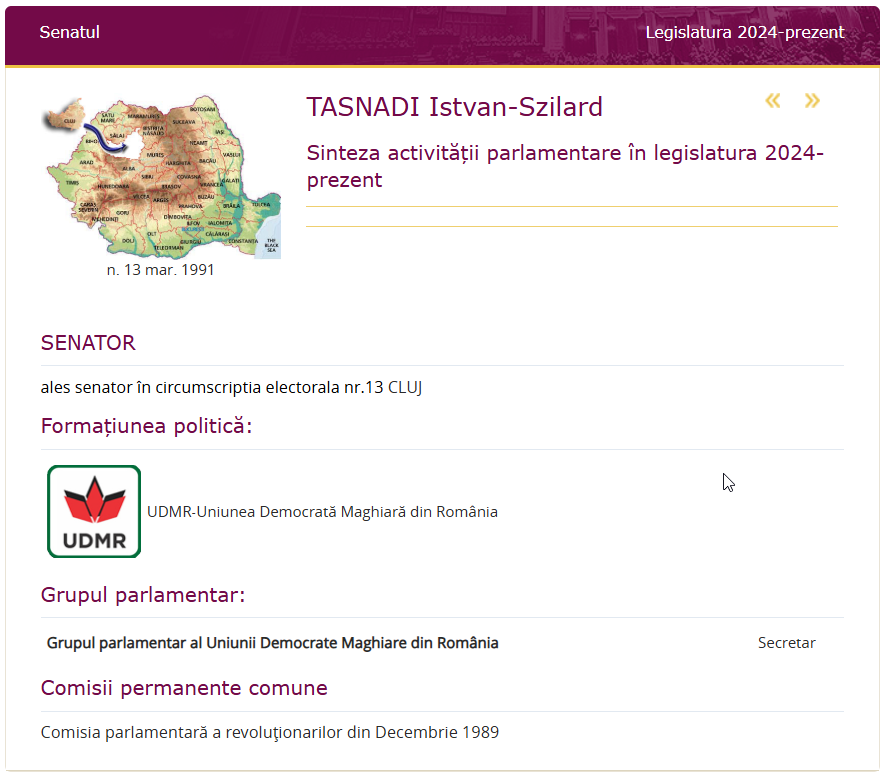884x778 pixels.
Task: Open Grupul parlamentar al Uniunii Democrate Maghiare
Action: pos(272,643)
